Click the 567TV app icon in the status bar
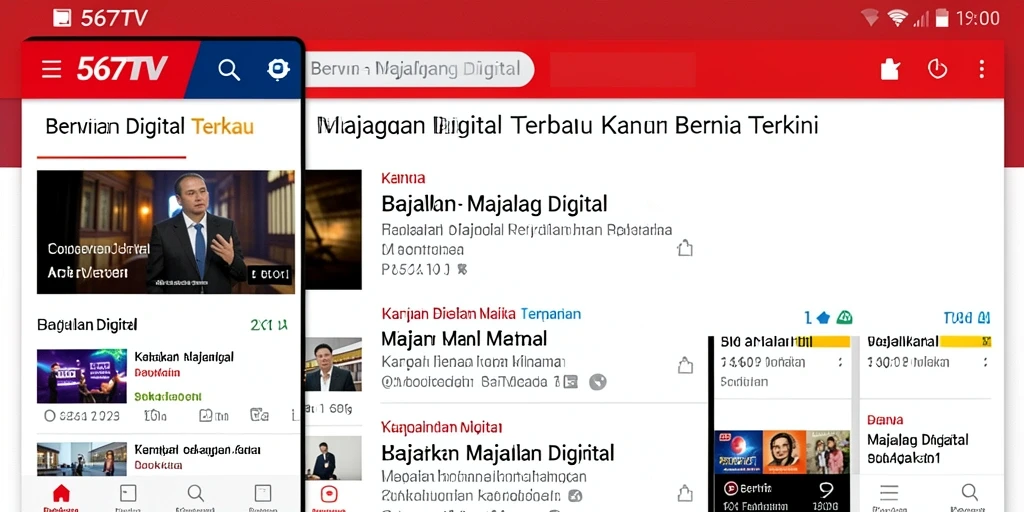The width and height of the screenshot is (1024, 512). 62,18
